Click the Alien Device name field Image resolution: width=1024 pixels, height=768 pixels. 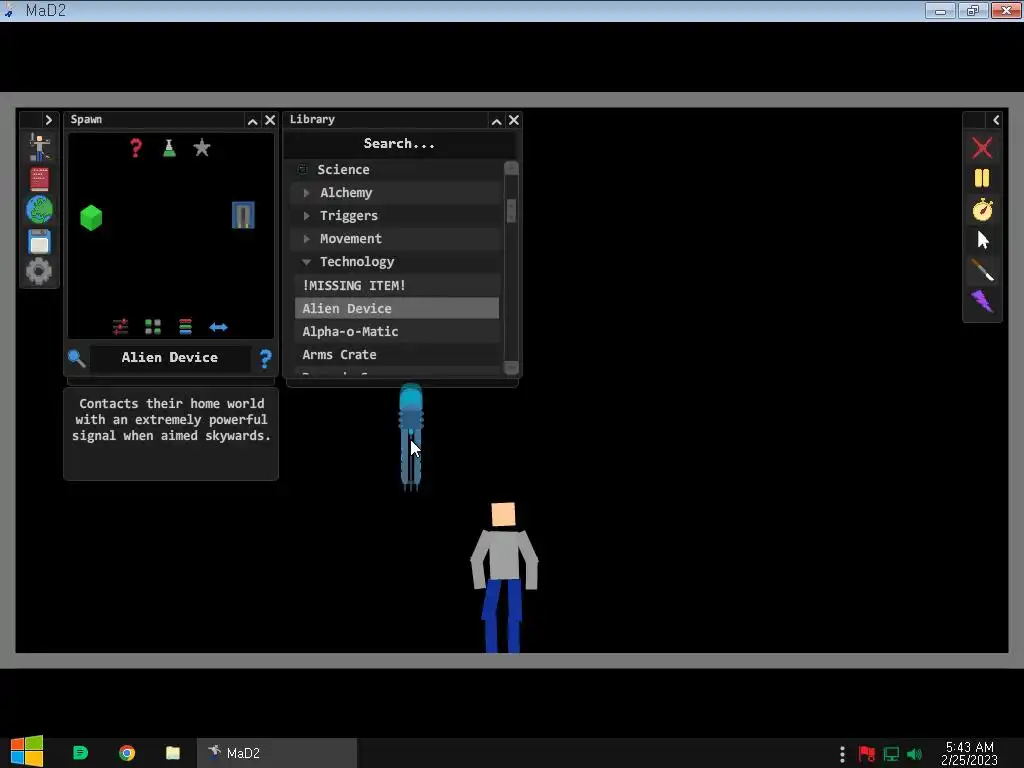[x=170, y=357]
